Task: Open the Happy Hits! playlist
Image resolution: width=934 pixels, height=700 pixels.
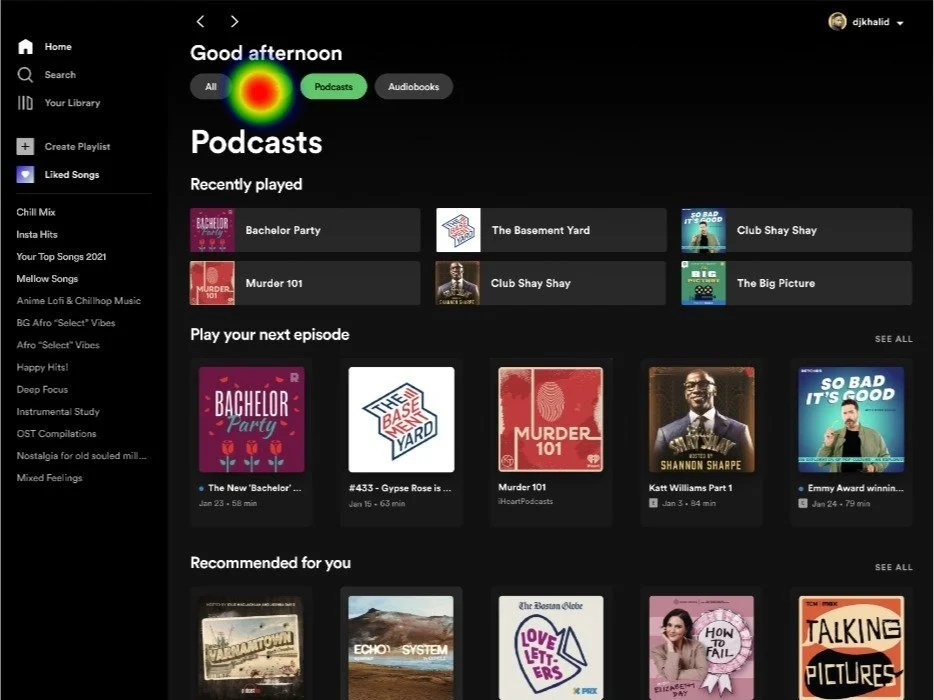Action: point(42,367)
